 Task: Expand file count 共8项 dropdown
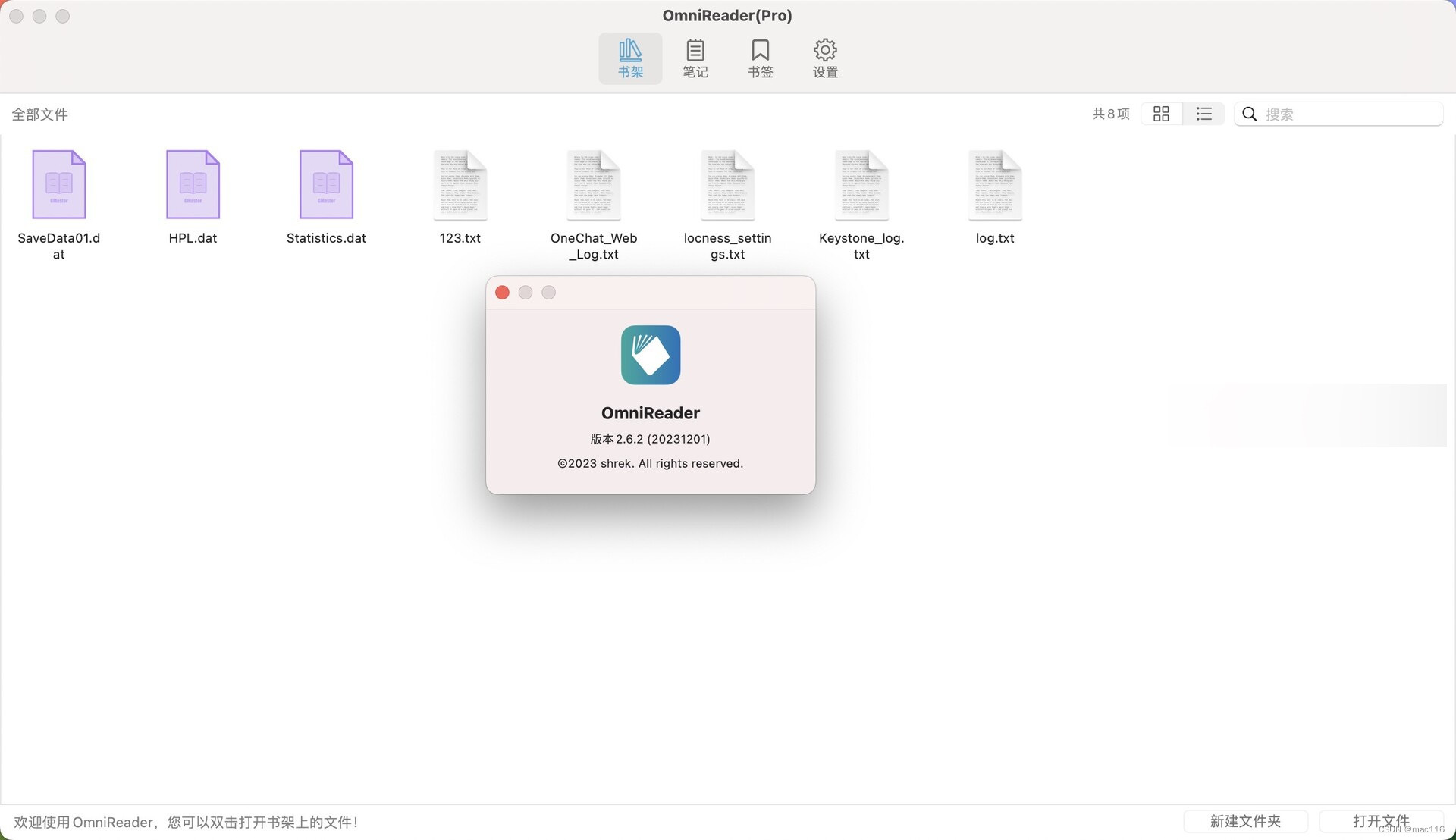pyautogui.click(x=1110, y=113)
